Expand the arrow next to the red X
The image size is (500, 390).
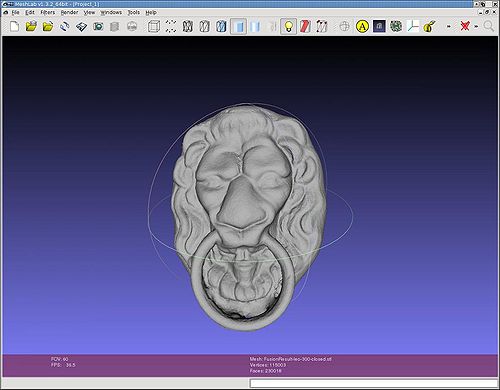[476, 26]
